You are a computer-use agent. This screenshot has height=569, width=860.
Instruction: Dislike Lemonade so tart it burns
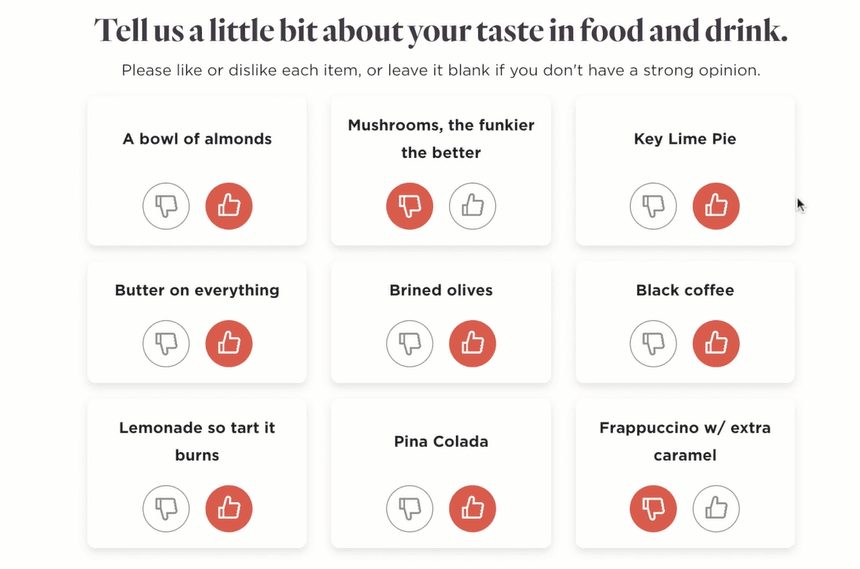point(166,509)
